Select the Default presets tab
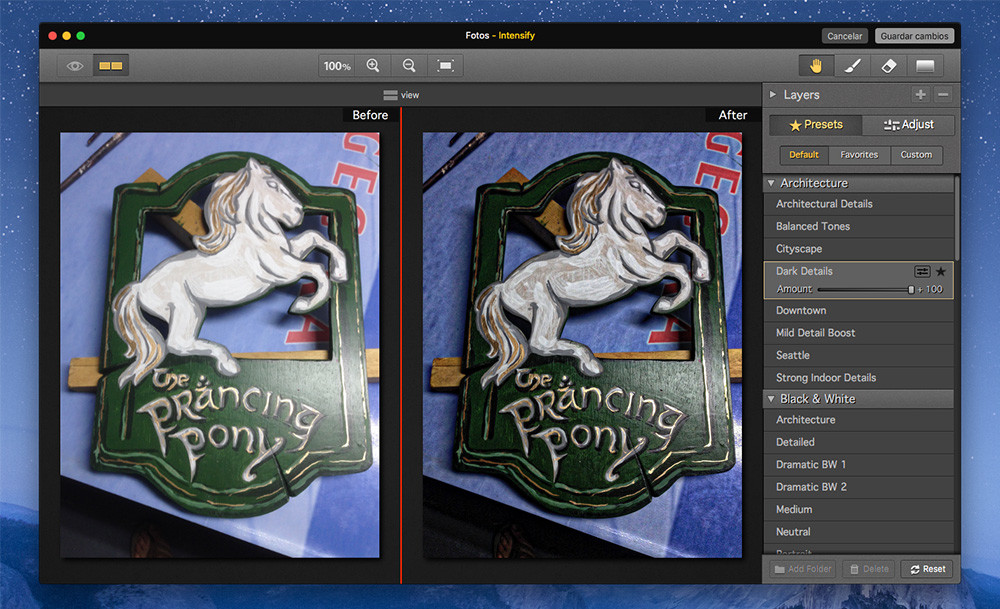 click(x=804, y=155)
